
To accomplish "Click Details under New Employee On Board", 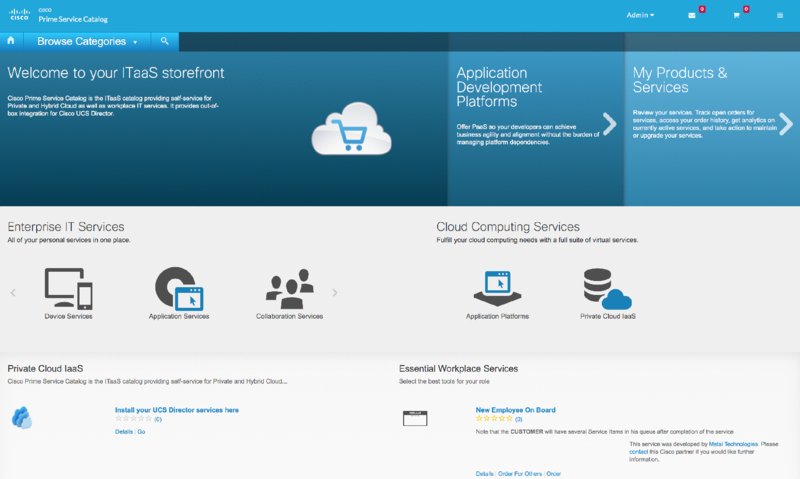I will [x=484, y=474].
